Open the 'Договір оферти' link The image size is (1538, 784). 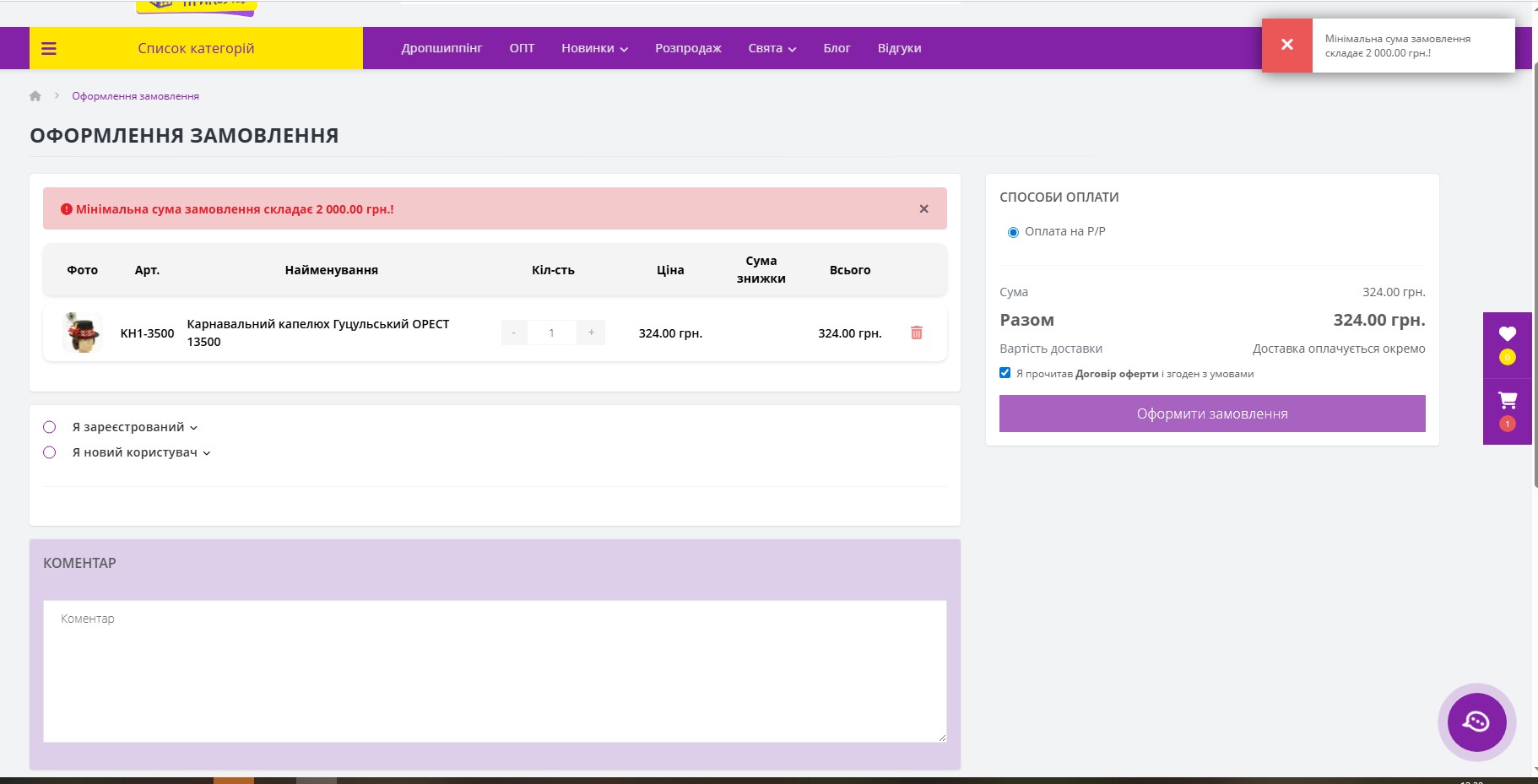coord(1116,374)
